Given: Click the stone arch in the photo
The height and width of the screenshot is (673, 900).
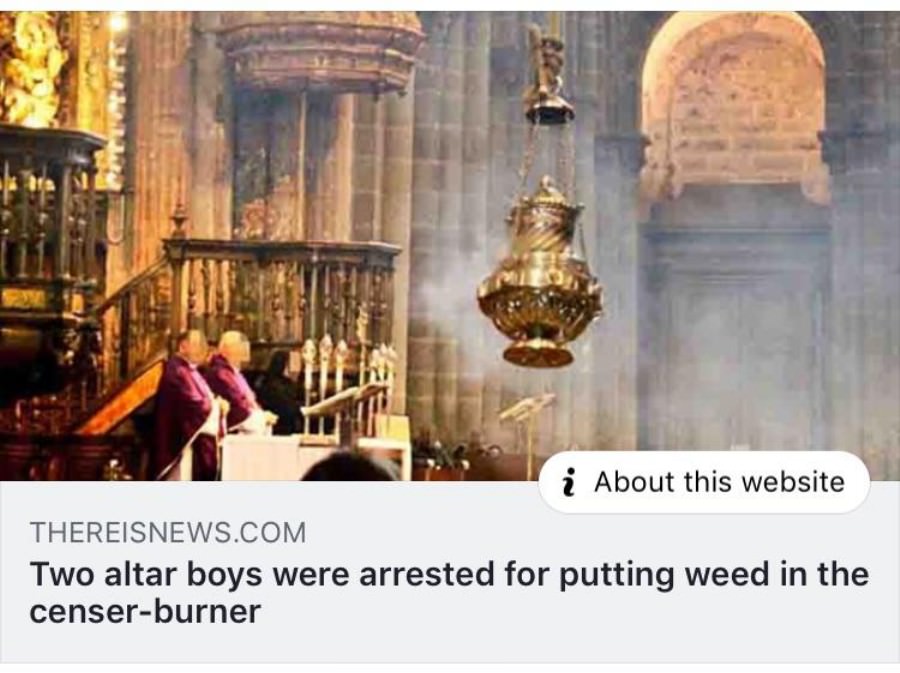Looking at the screenshot, I should click(x=735, y=103).
